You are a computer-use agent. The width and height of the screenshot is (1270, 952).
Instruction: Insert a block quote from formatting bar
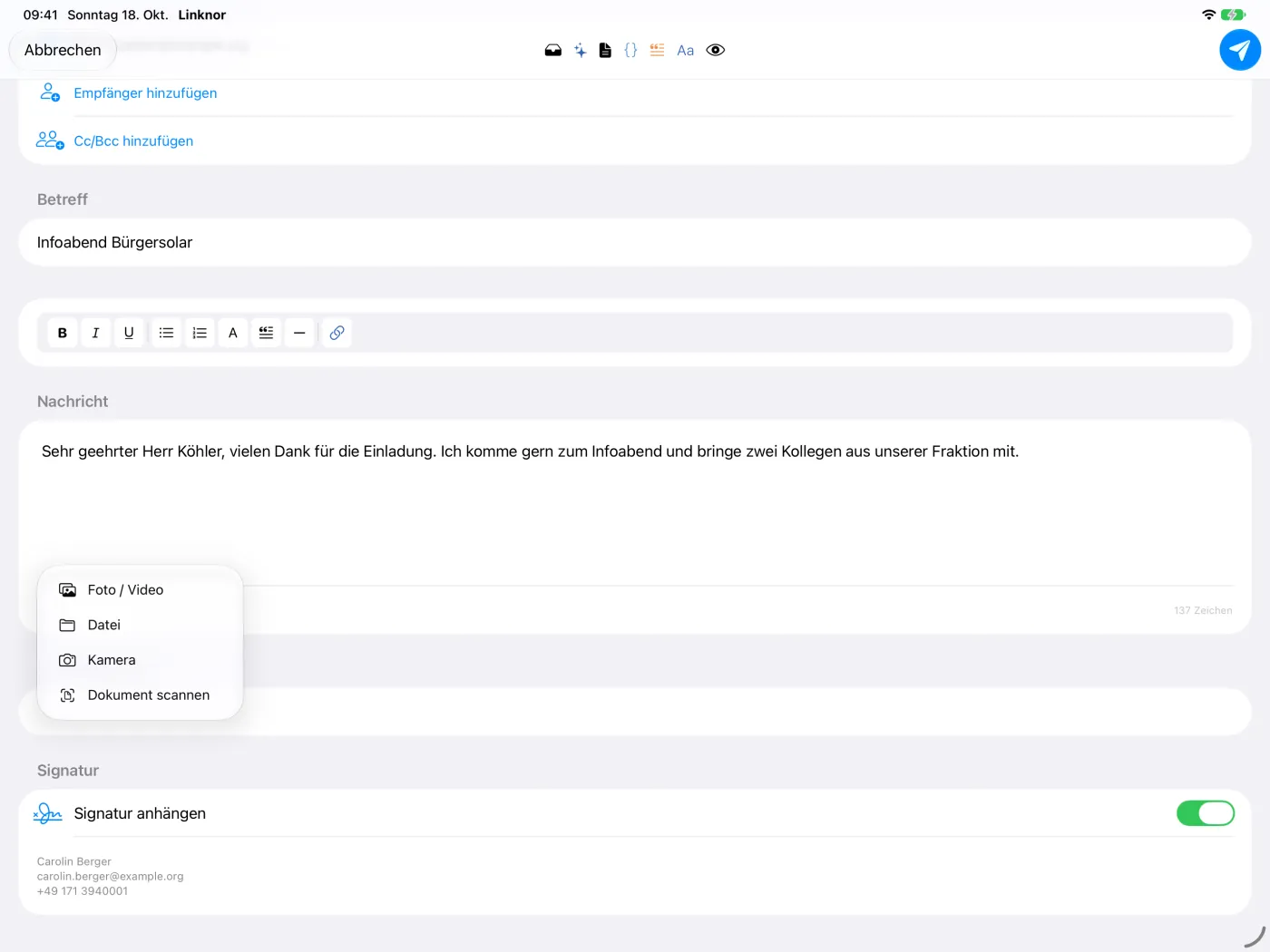pyautogui.click(x=266, y=333)
